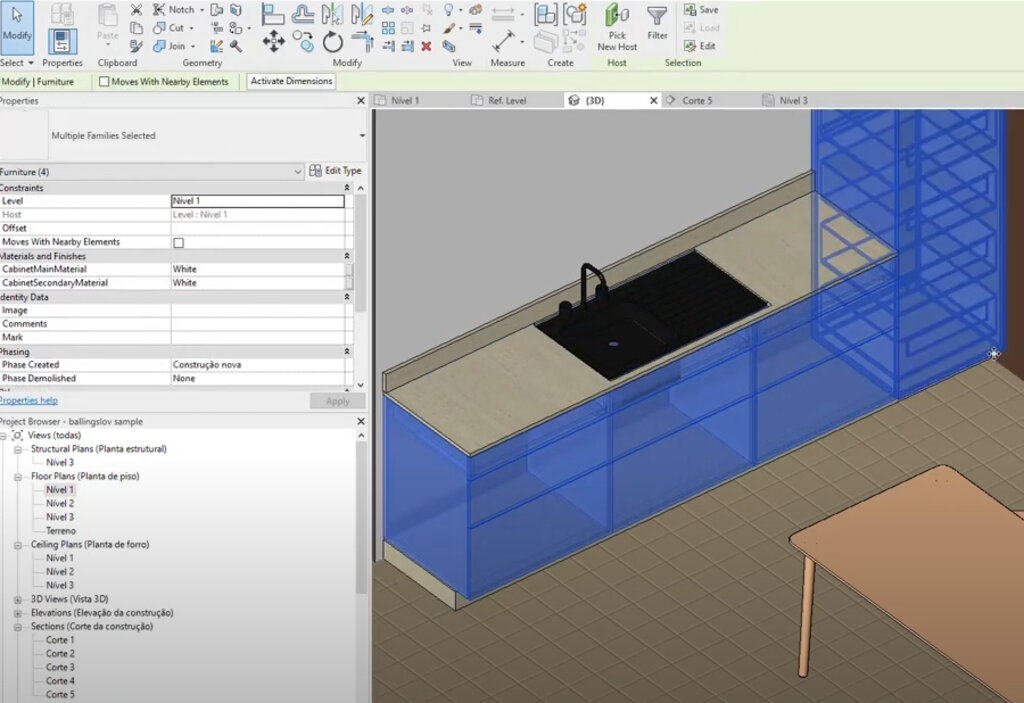Tick Moves With Nearby Elements in Properties panel
The image size is (1024, 703).
(179, 243)
